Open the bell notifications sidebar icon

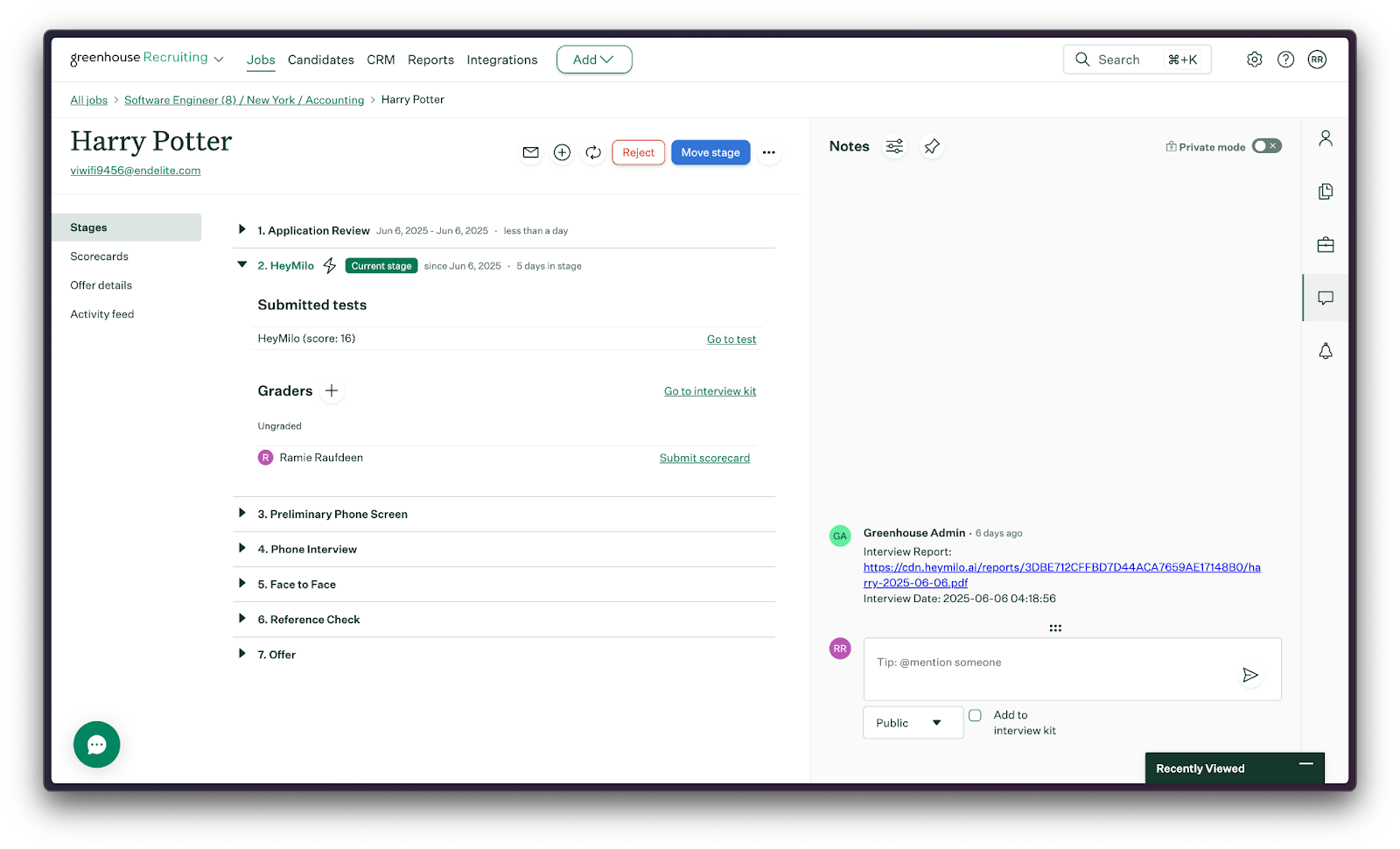click(1326, 351)
